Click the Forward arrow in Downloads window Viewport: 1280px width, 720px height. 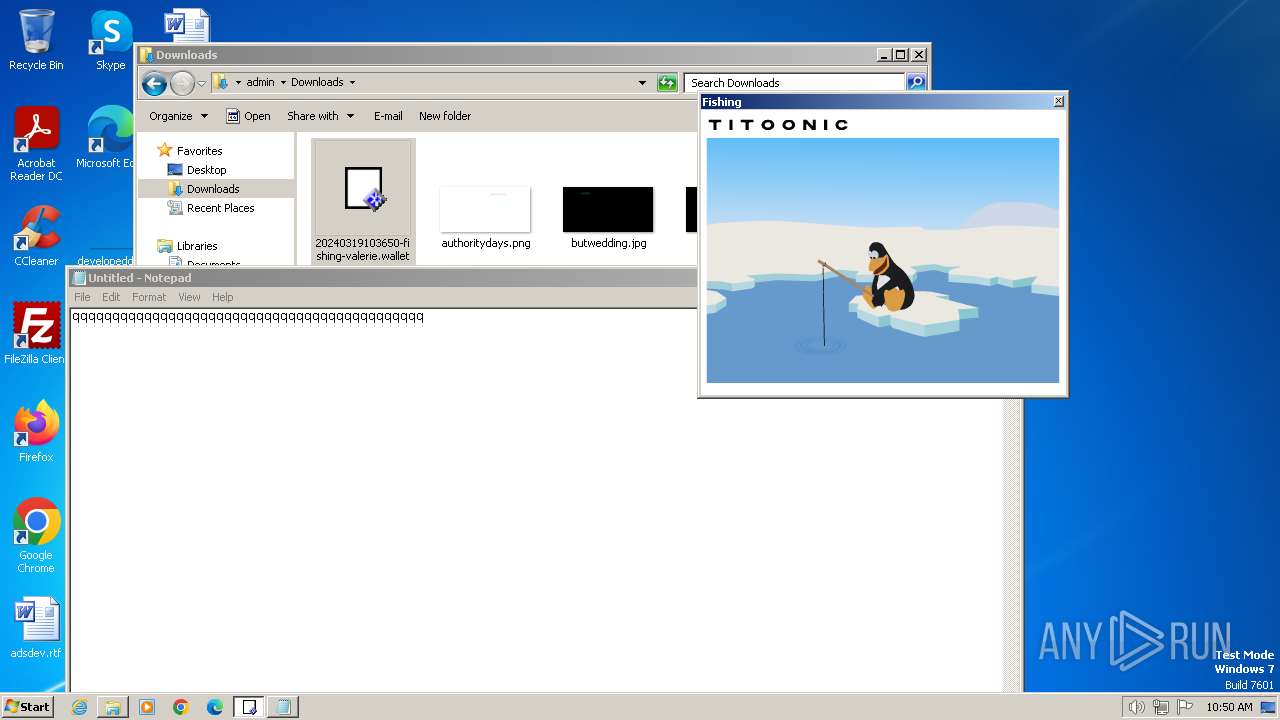coord(182,83)
